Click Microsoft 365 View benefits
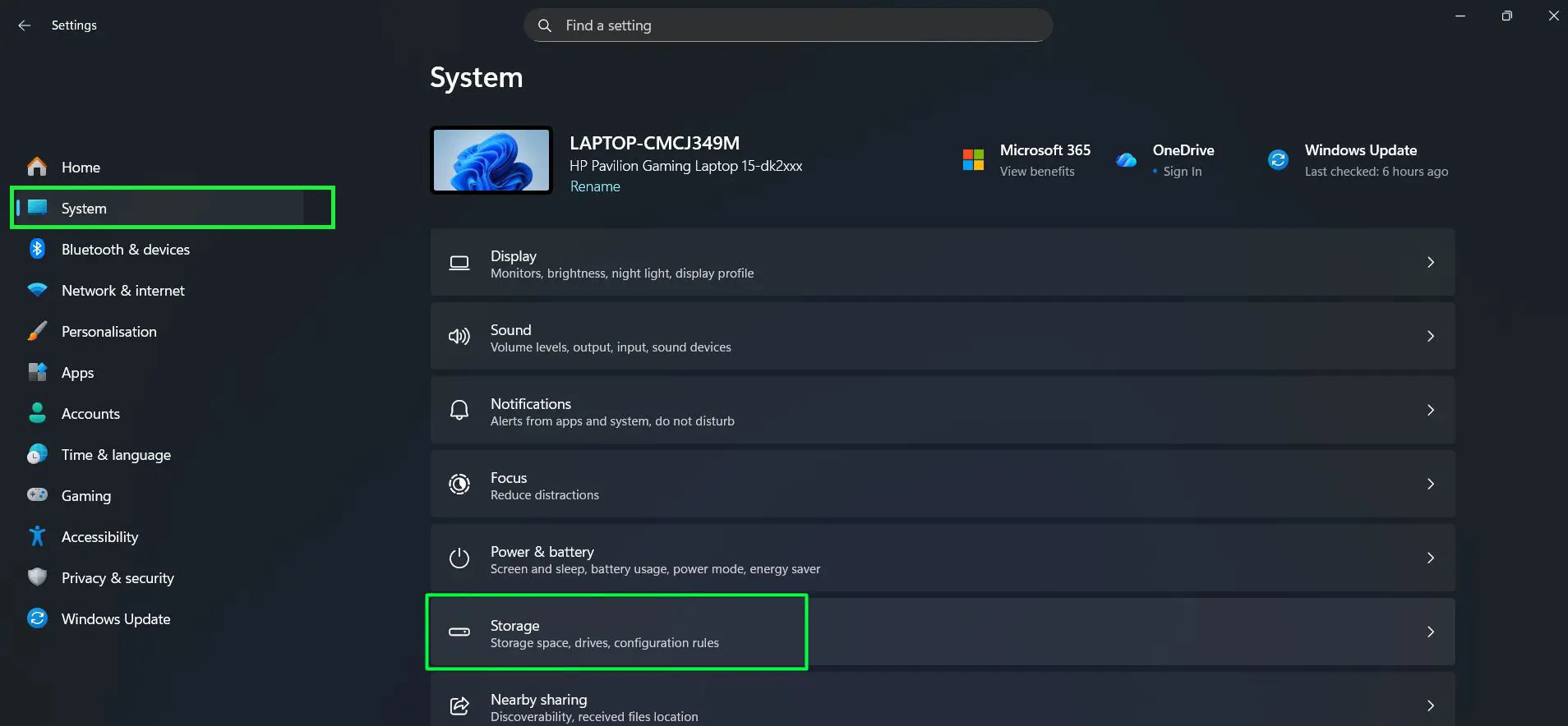 point(1037,172)
